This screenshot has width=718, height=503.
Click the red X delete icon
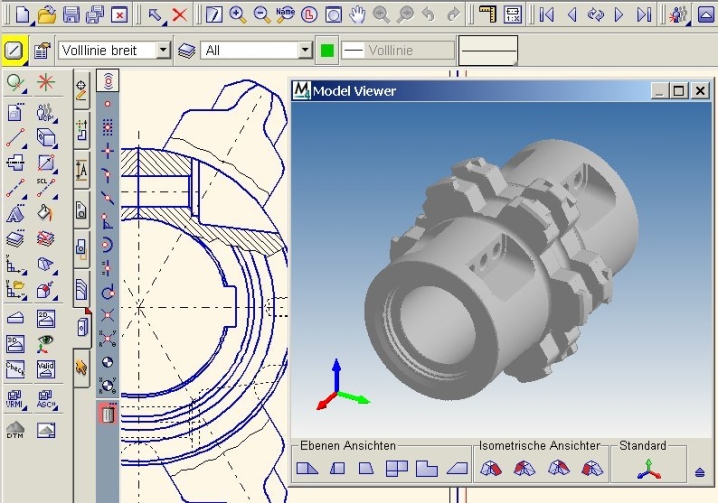[x=179, y=14]
